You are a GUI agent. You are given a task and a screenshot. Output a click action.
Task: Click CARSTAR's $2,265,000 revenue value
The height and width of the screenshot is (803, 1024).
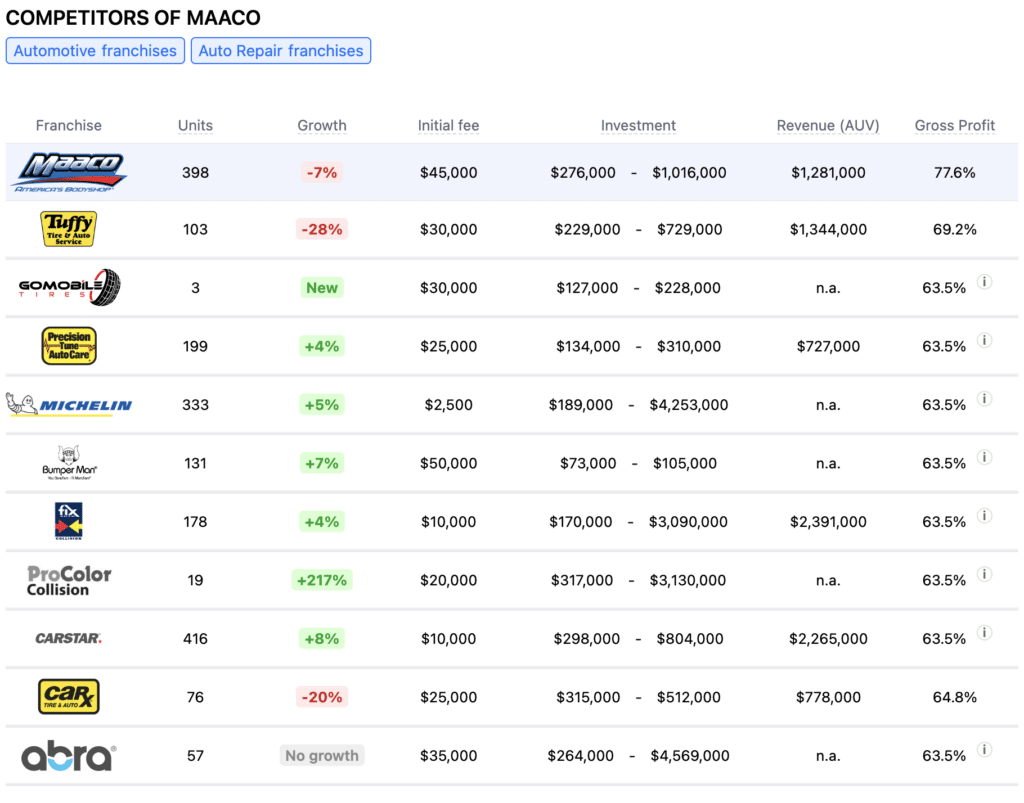coord(828,638)
